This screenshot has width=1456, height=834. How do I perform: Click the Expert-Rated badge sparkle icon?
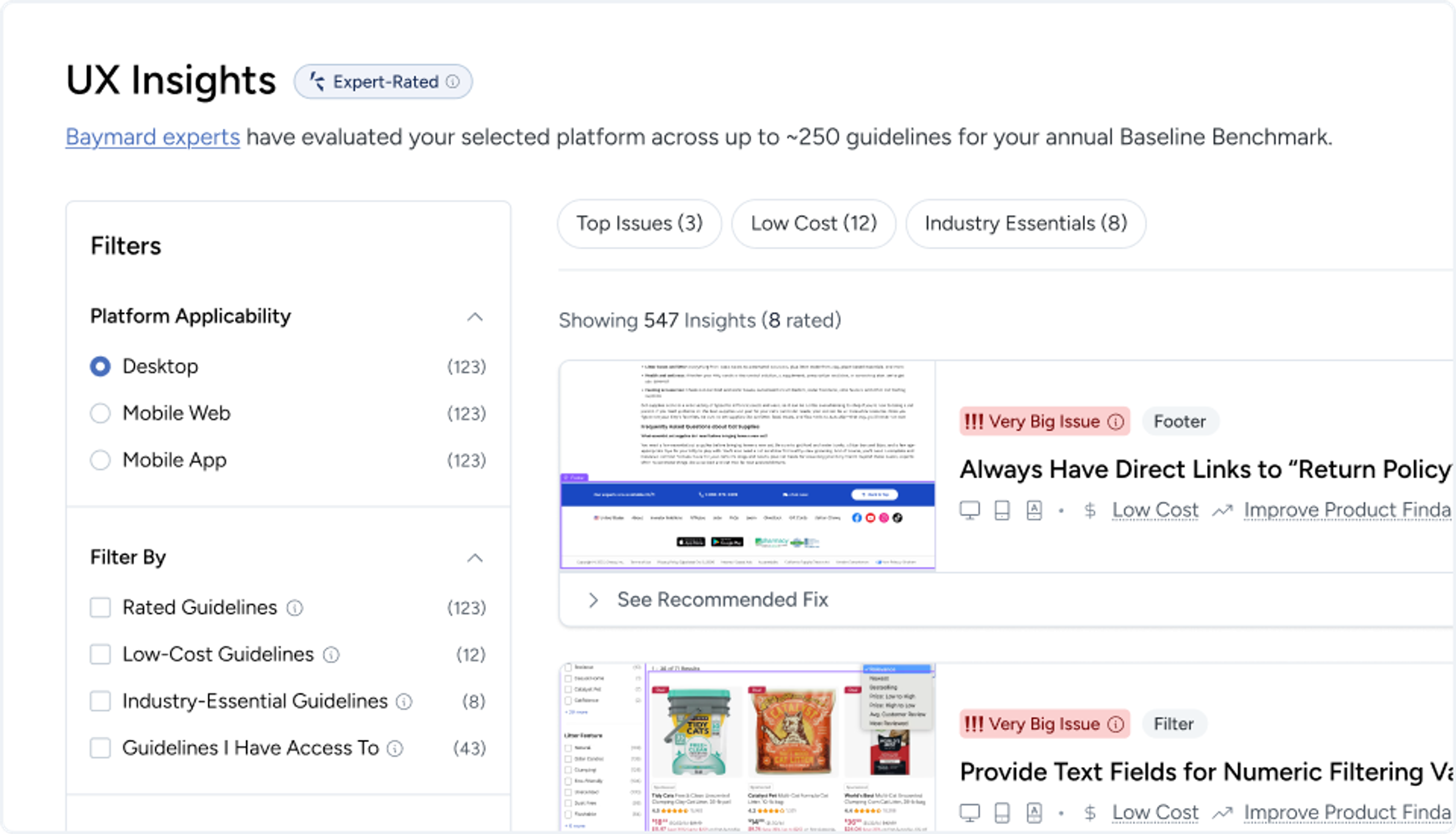pos(317,82)
